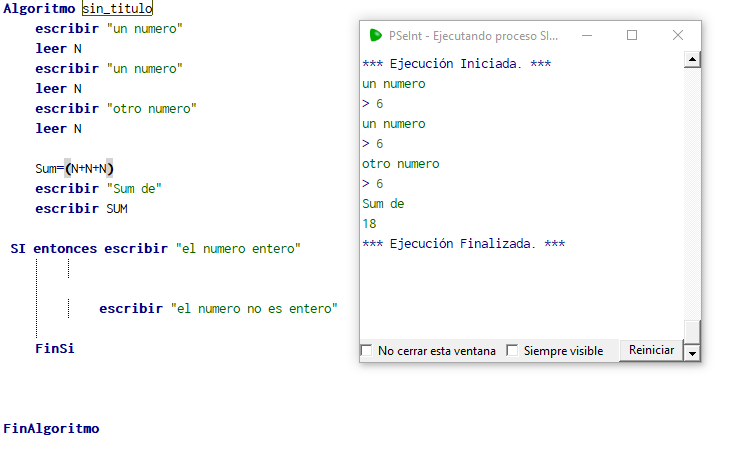Close the PSeInt execution window
749x450 pixels.
[x=678, y=35]
